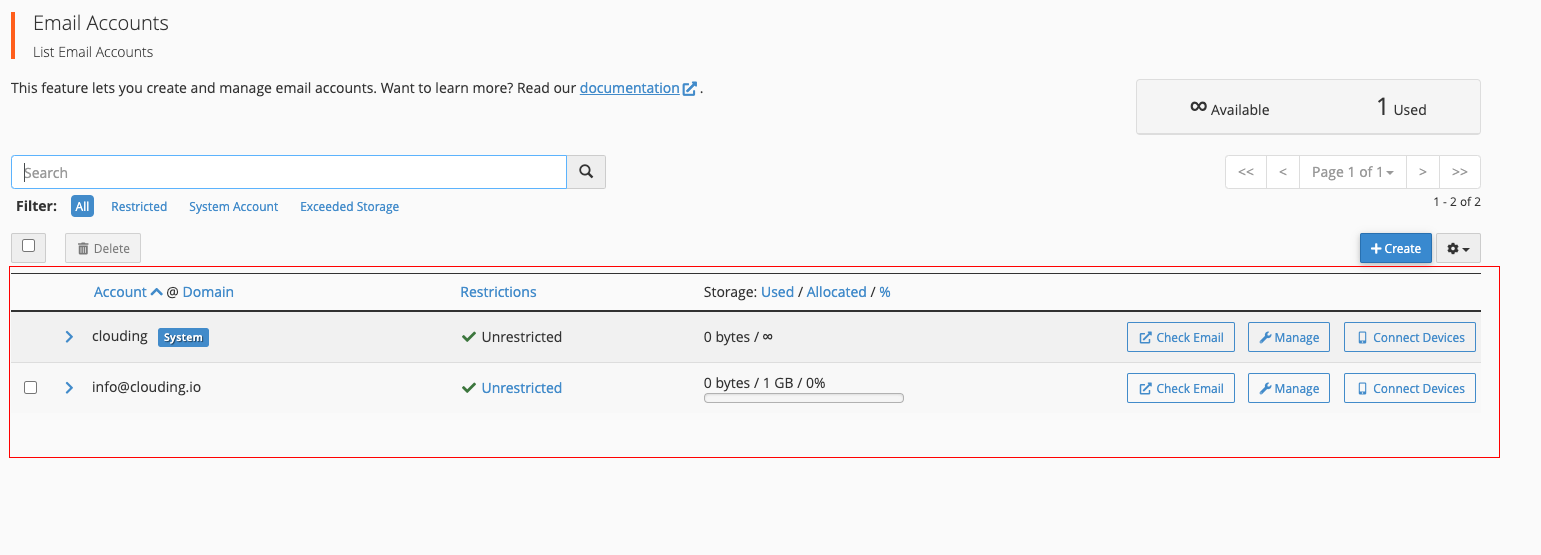Screen dimensions: 1541x555
Task: Open the documentation link
Action: coord(629,88)
